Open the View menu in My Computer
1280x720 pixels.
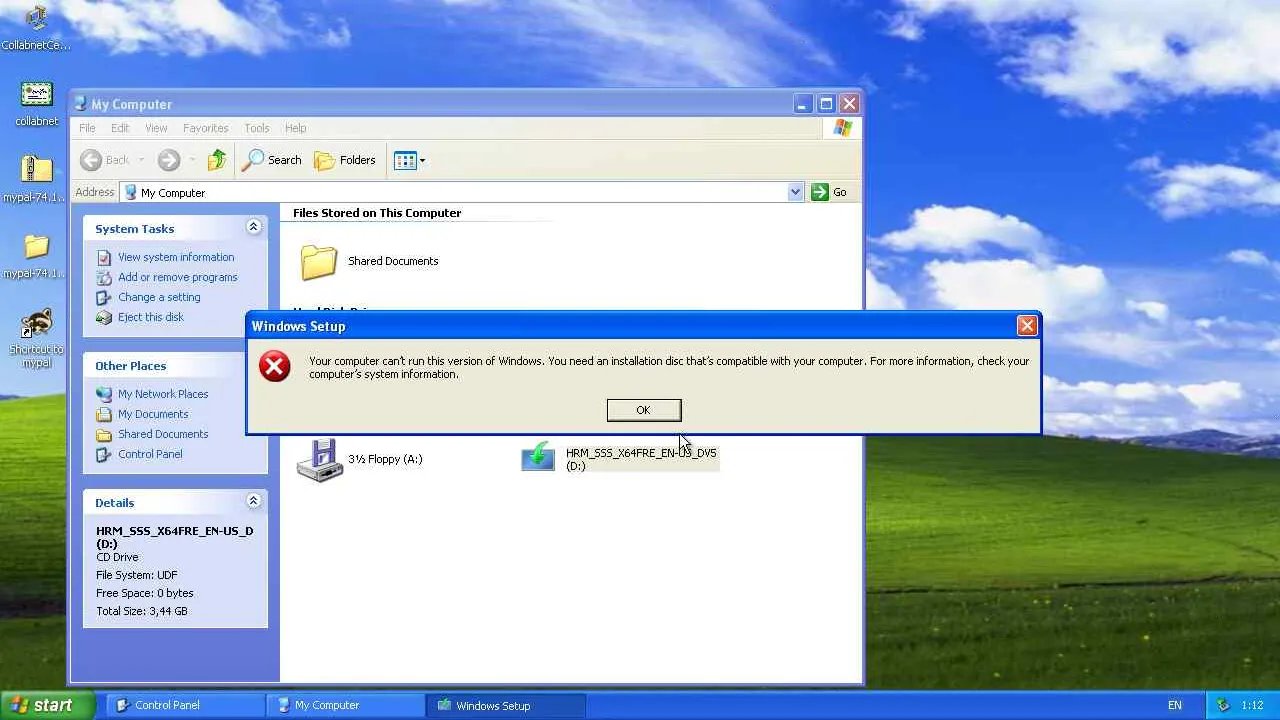(156, 128)
